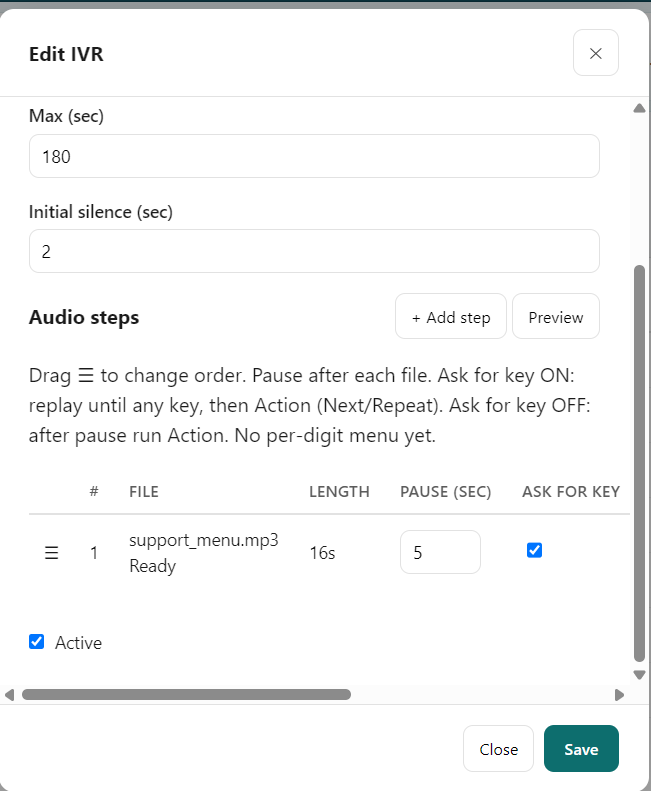Click the Max (sec) label
651x791 pixels.
(x=66, y=116)
